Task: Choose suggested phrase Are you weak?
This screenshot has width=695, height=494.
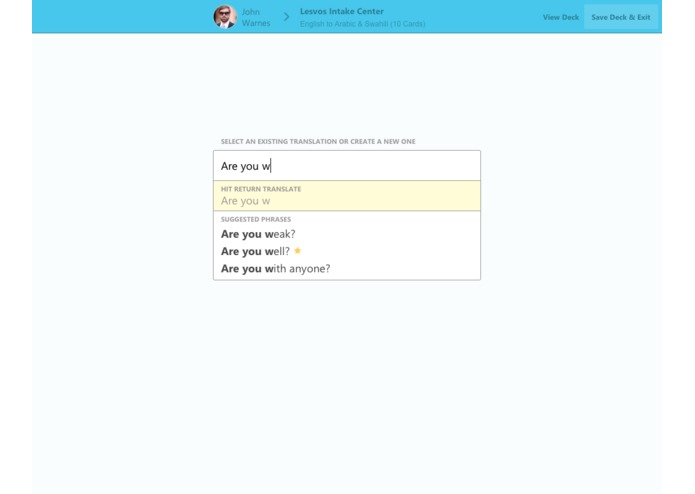Action: pyautogui.click(x=258, y=234)
